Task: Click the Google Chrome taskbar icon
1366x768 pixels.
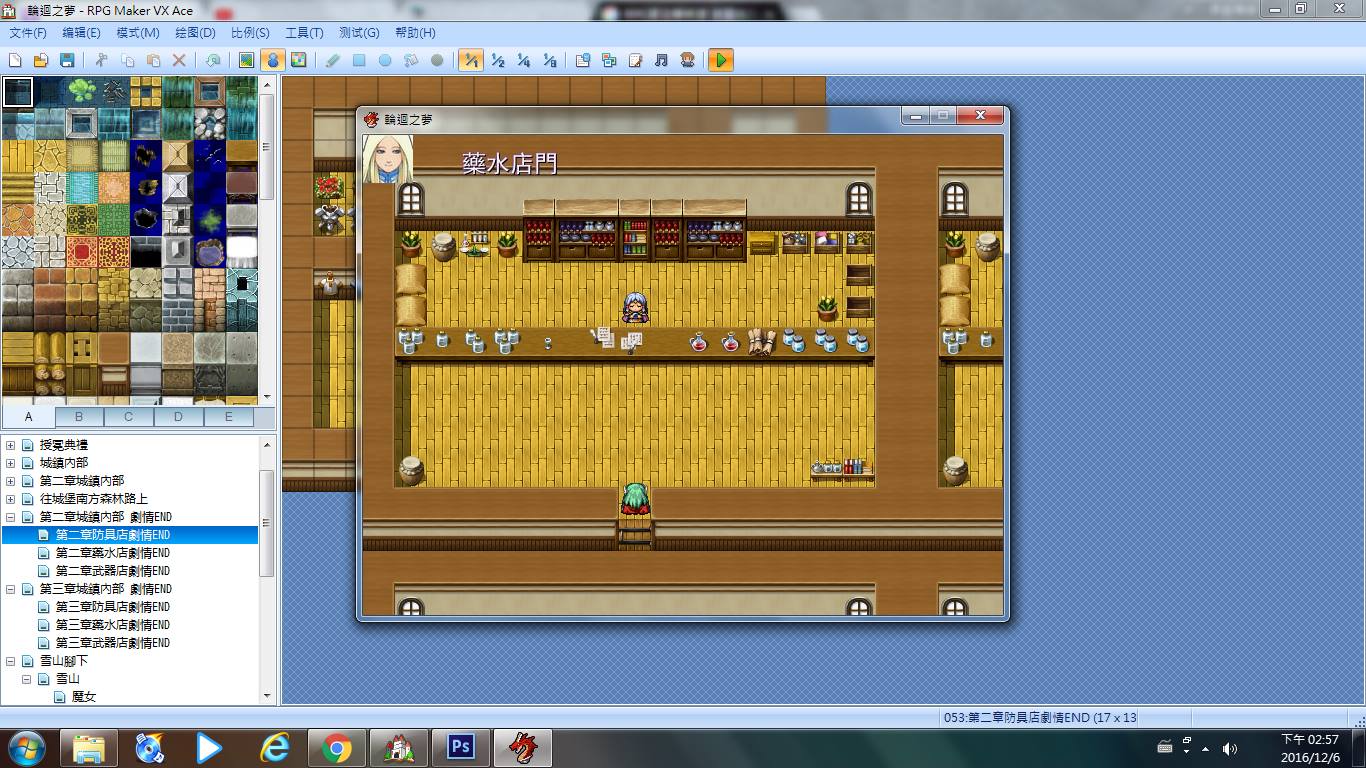Action: click(x=336, y=747)
